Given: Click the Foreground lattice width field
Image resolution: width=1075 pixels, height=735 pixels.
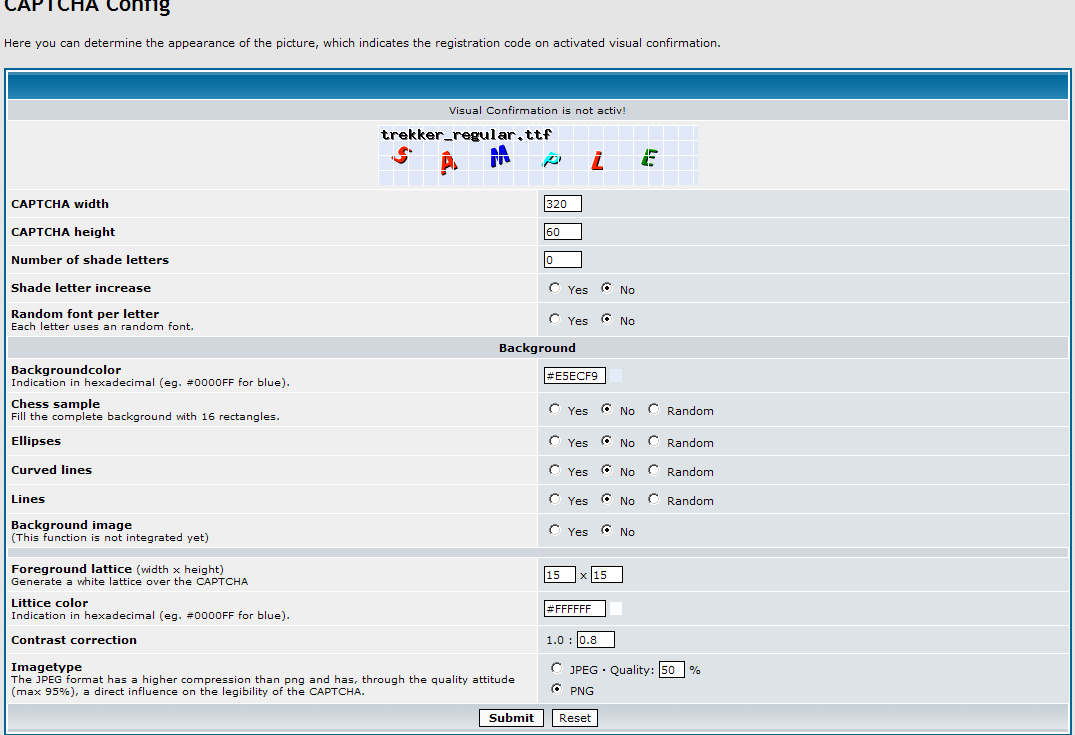Looking at the screenshot, I should [559, 575].
